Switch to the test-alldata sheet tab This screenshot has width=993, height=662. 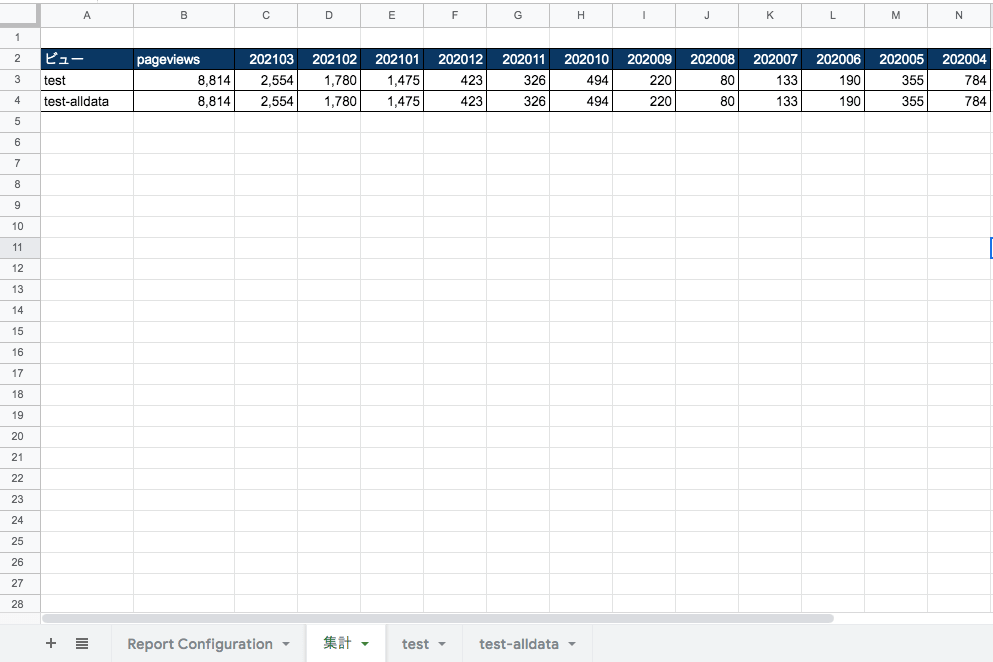click(519, 644)
